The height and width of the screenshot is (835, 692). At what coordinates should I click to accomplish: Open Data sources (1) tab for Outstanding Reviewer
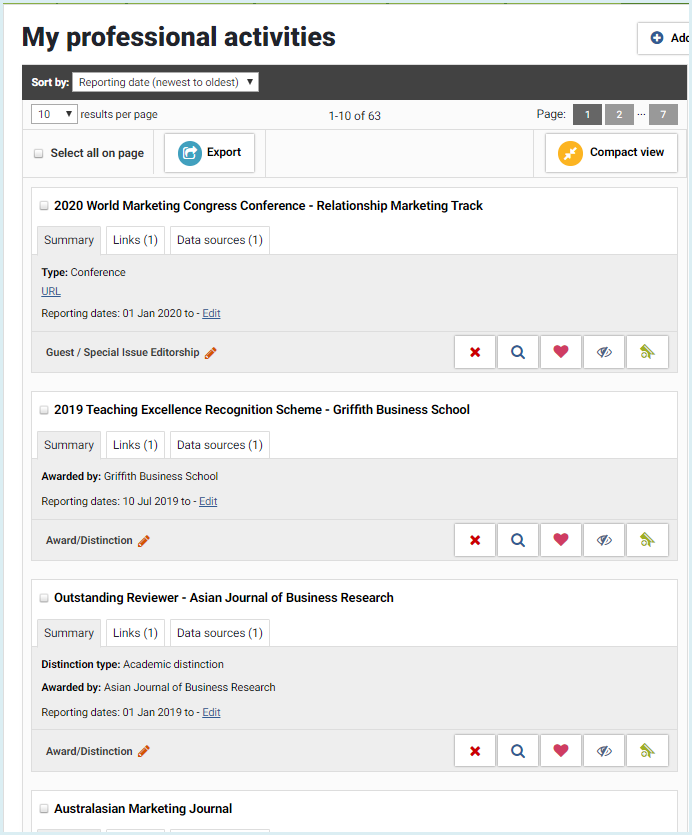pyautogui.click(x=220, y=633)
